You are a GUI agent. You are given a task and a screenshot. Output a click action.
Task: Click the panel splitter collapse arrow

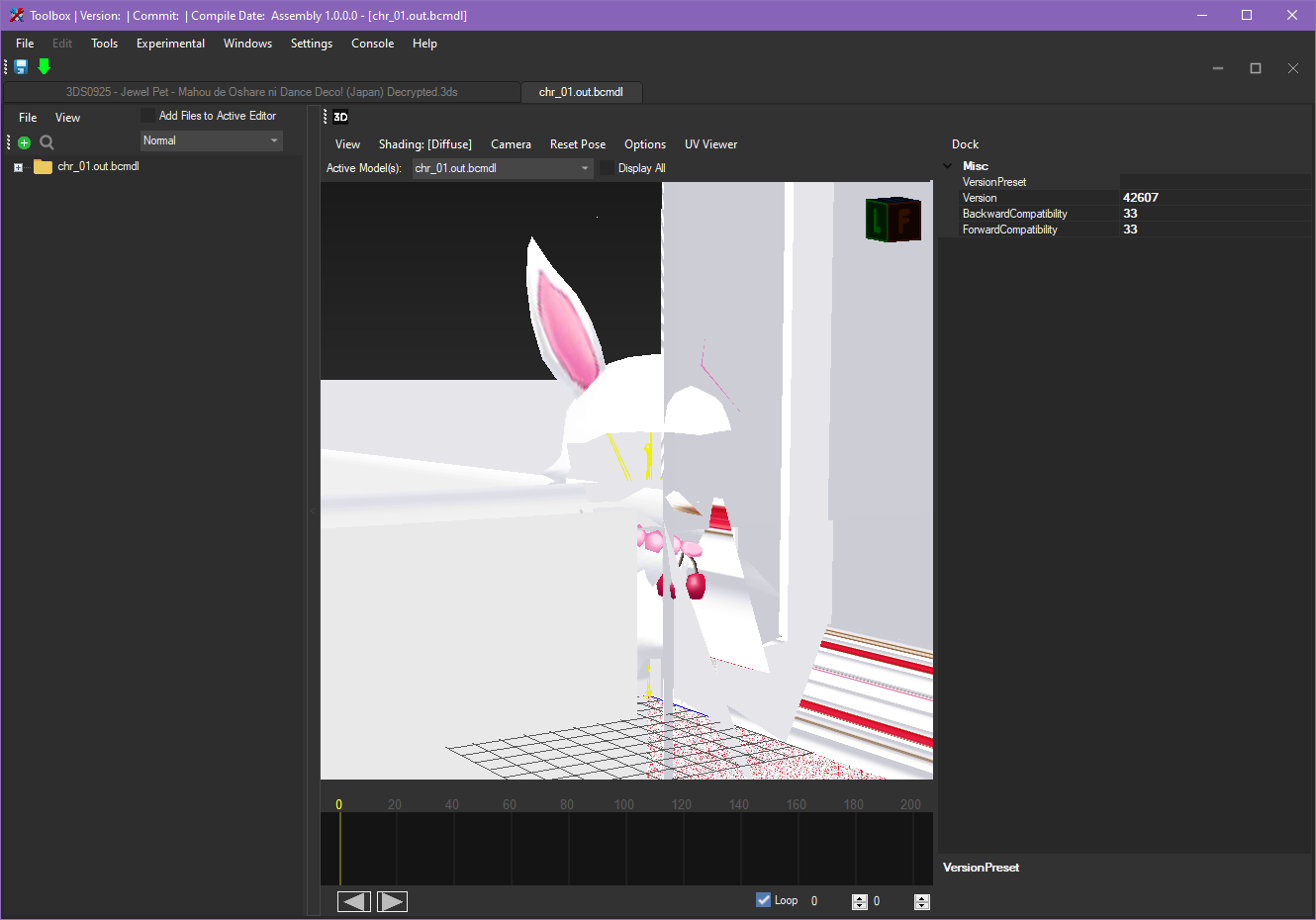[313, 511]
